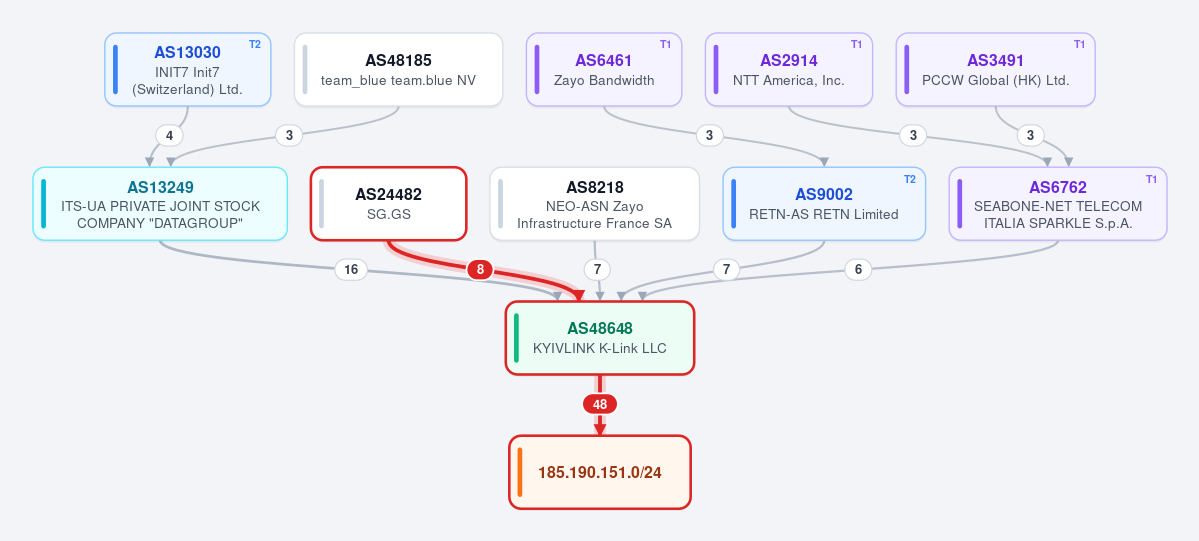Click the AS48185 team.blue NV node
The height and width of the screenshot is (541, 1199).
(x=398, y=69)
